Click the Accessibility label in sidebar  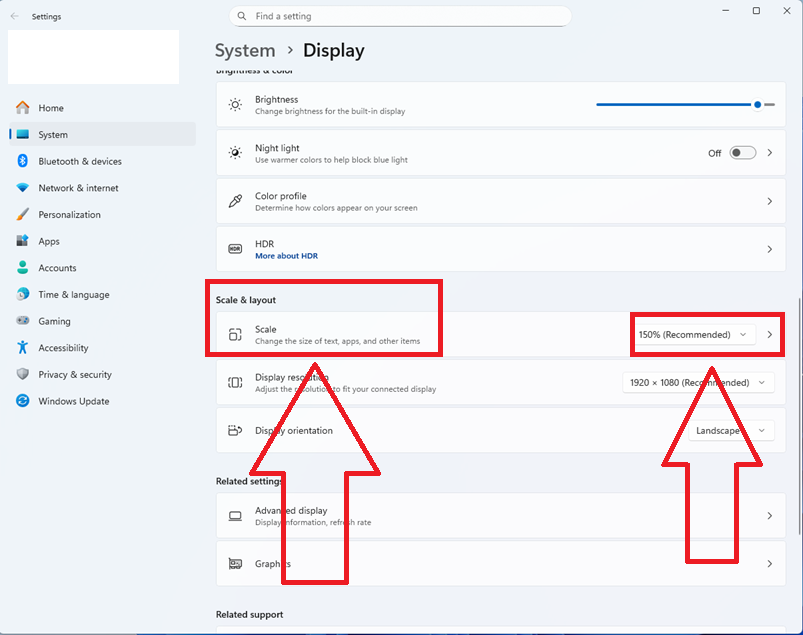(x=64, y=348)
